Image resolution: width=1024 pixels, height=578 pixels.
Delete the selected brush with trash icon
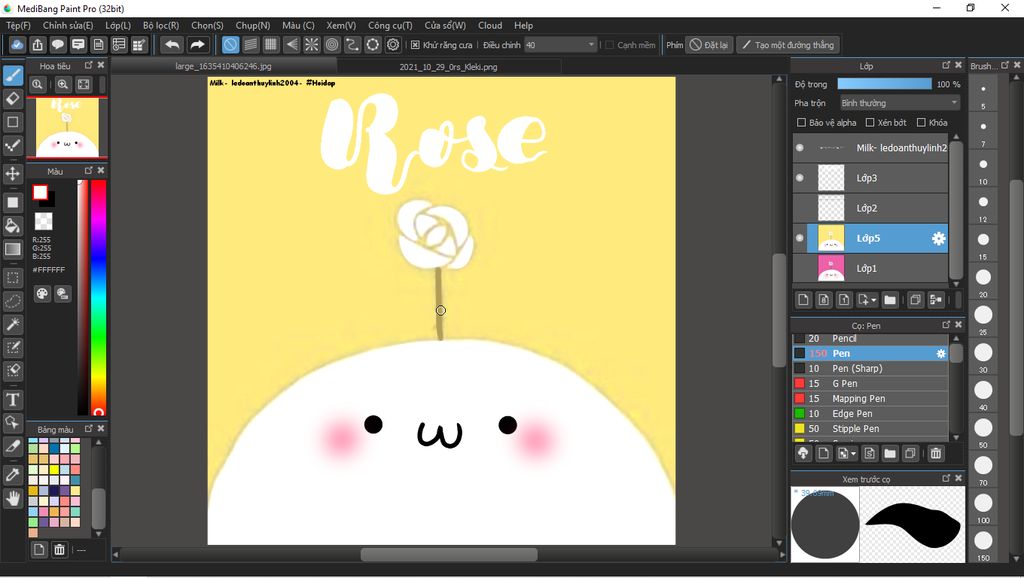[936, 453]
